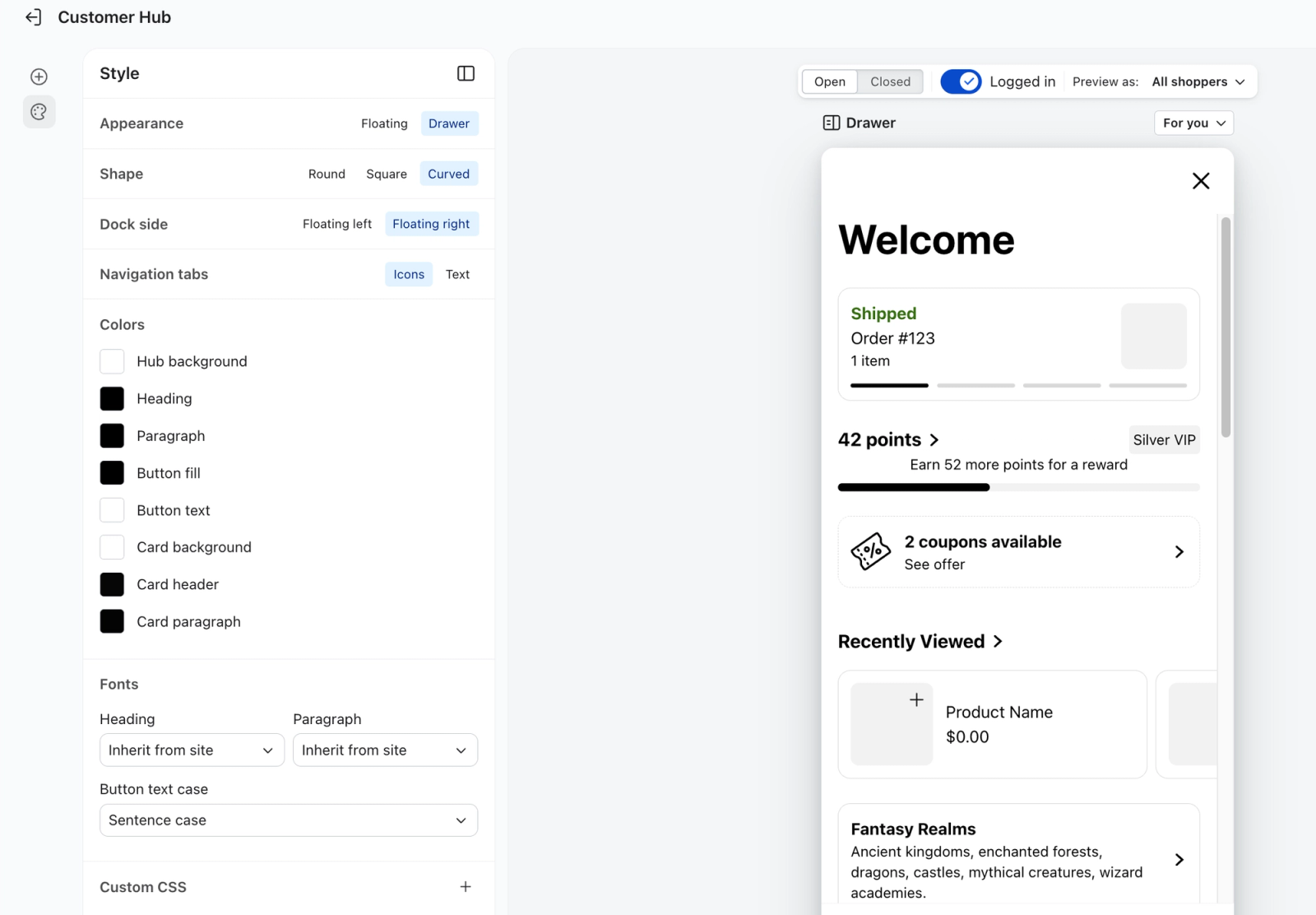
Task: Open the Card paragraph color swatch
Action: point(112,621)
